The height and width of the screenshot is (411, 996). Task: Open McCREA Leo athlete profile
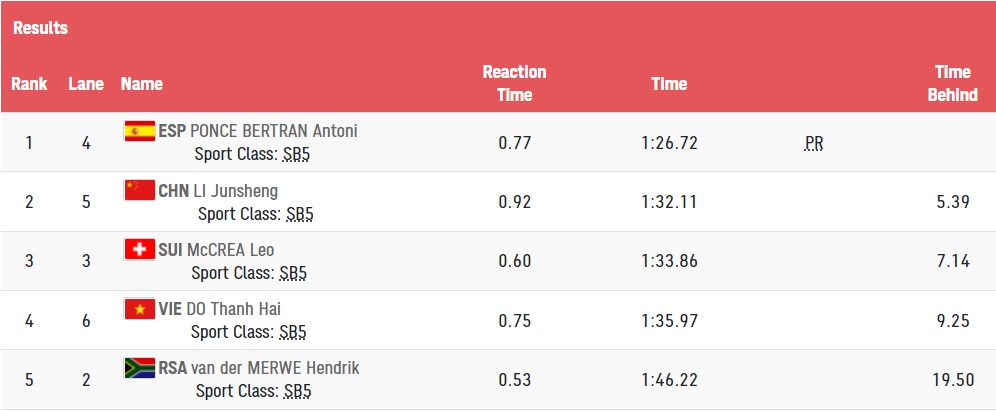[231, 250]
